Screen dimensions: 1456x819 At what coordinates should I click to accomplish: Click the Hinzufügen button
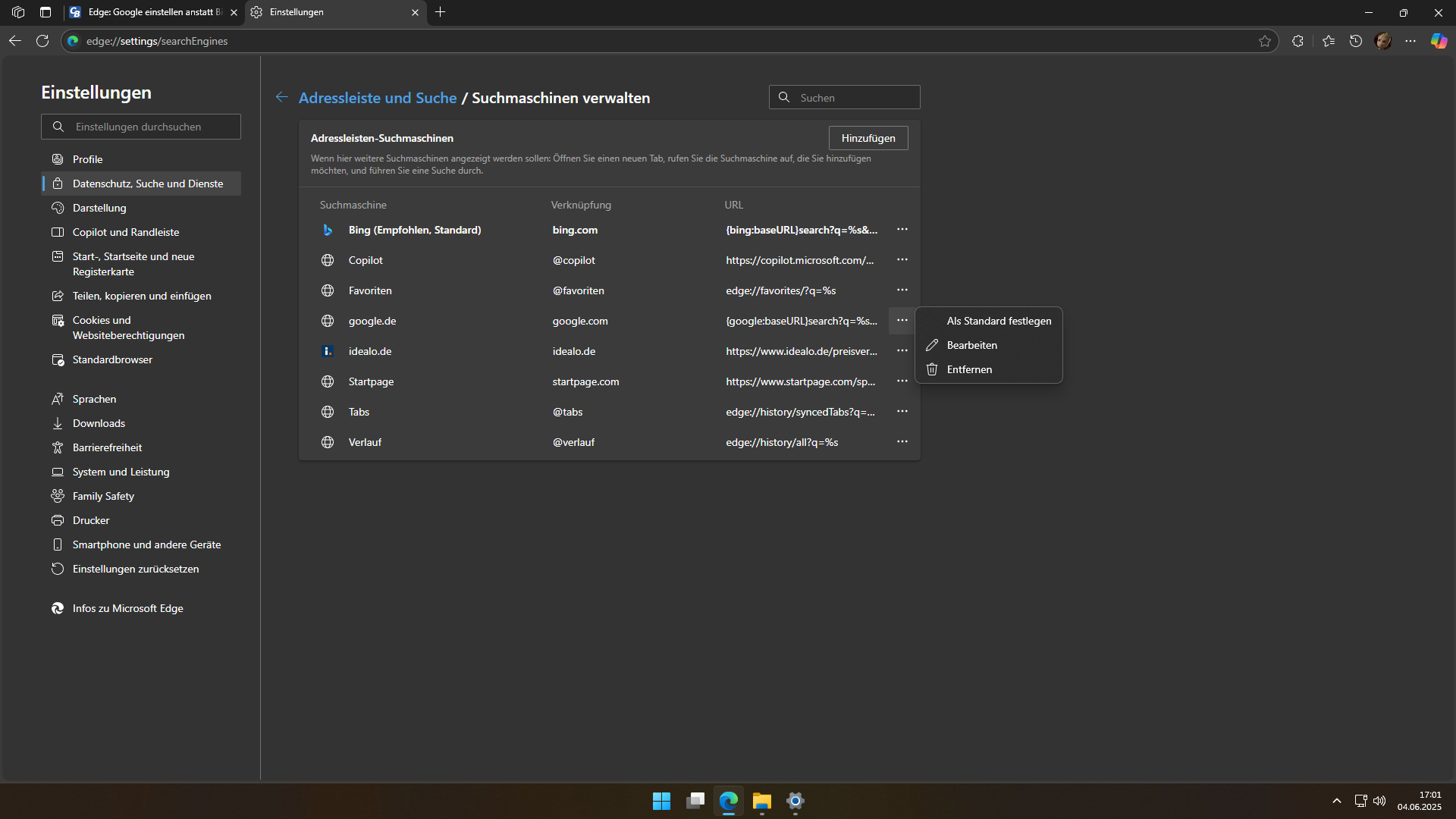tap(868, 138)
